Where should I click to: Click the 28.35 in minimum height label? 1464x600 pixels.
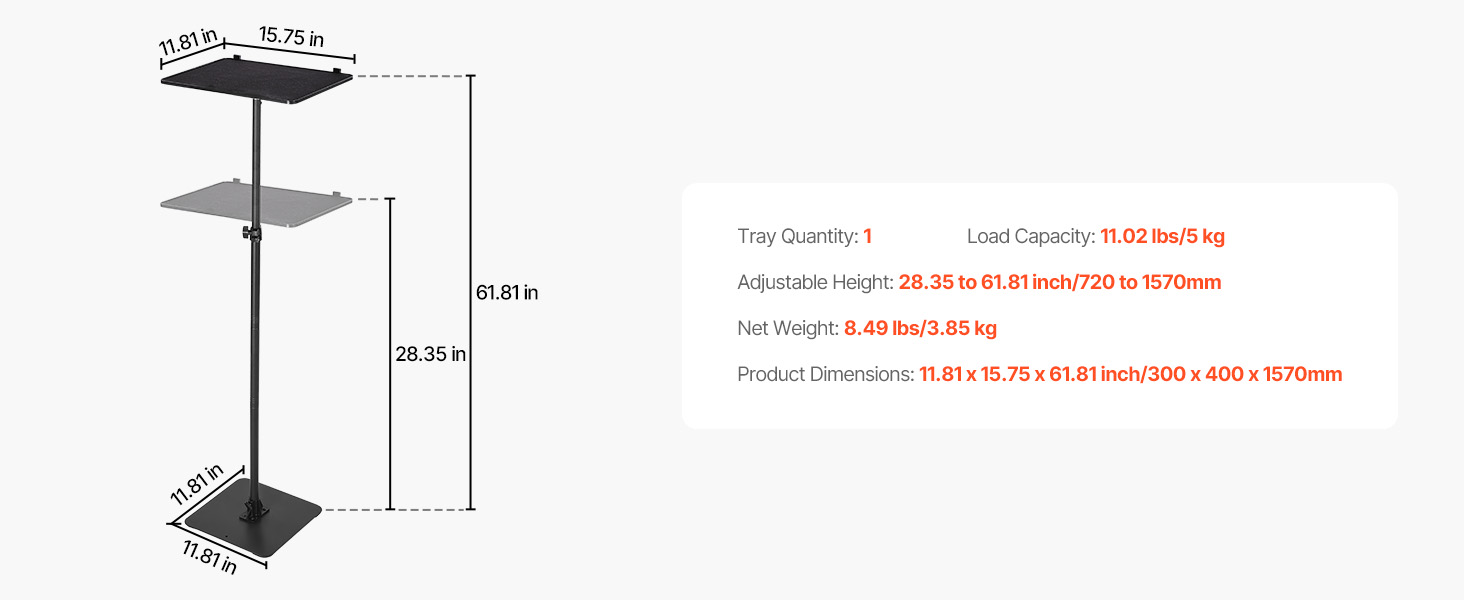pos(430,354)
